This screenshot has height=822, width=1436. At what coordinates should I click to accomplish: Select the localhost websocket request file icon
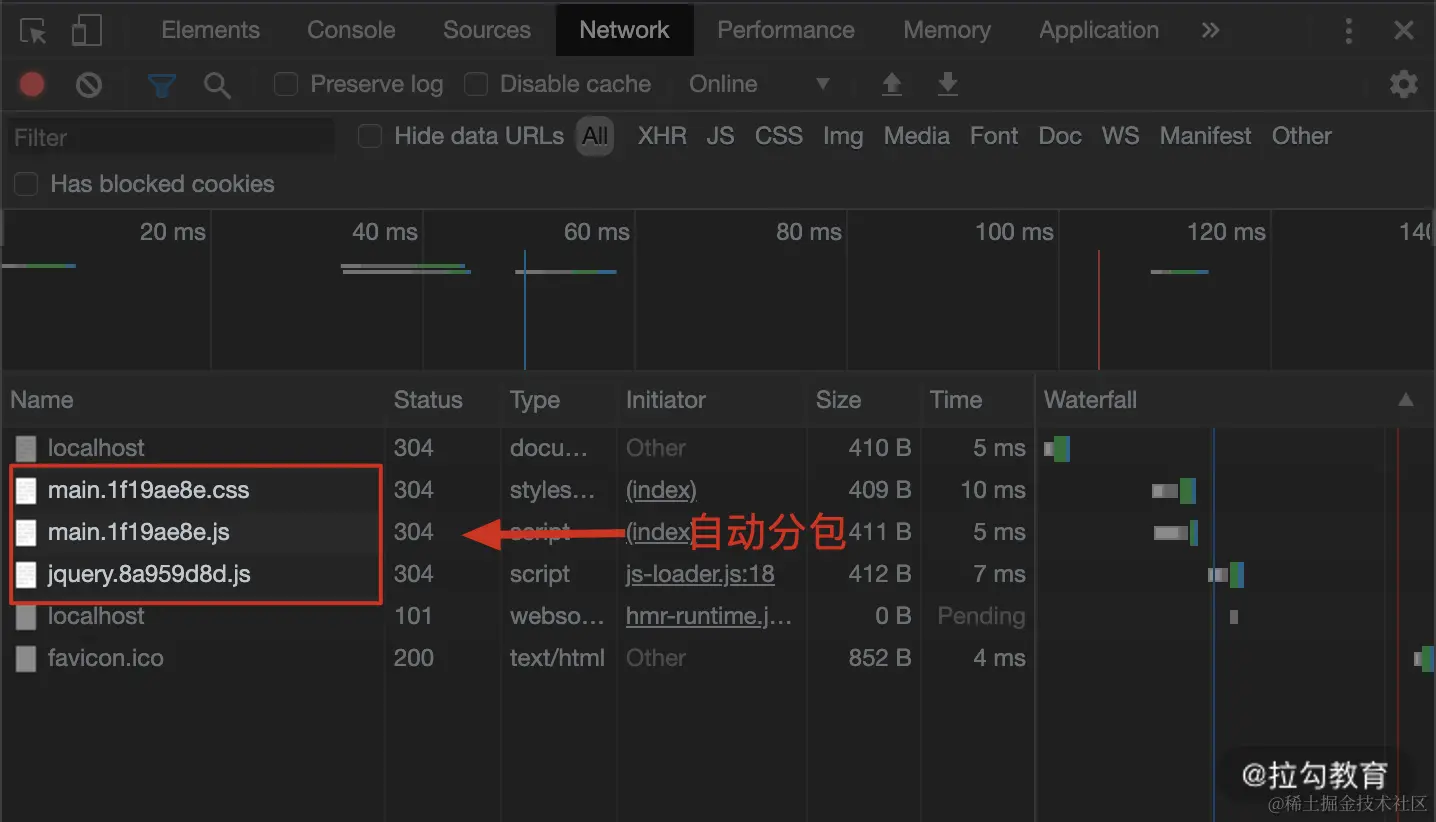coord(26,616)
